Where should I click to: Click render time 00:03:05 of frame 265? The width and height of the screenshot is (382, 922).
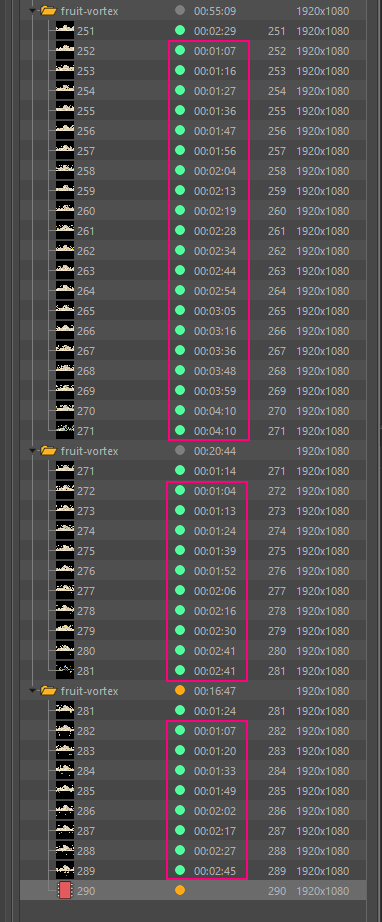215,310
